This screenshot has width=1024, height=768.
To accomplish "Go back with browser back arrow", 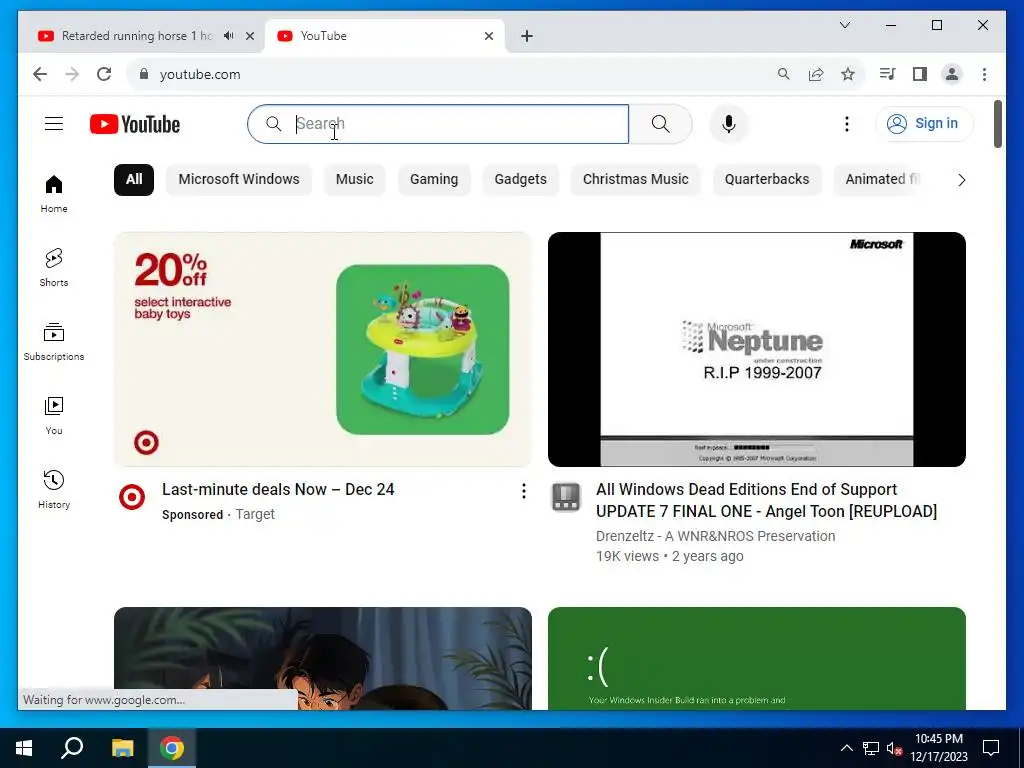I will point(40,74).
